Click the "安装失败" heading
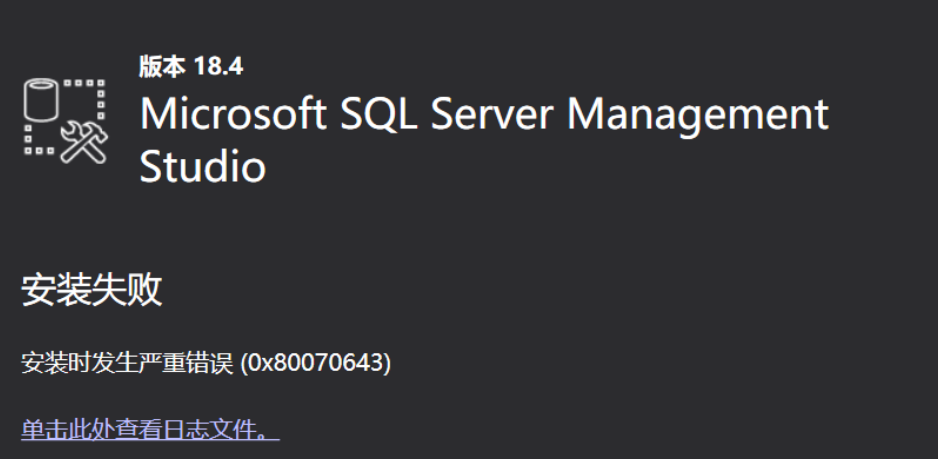938x459 pixels. [92, 291]
